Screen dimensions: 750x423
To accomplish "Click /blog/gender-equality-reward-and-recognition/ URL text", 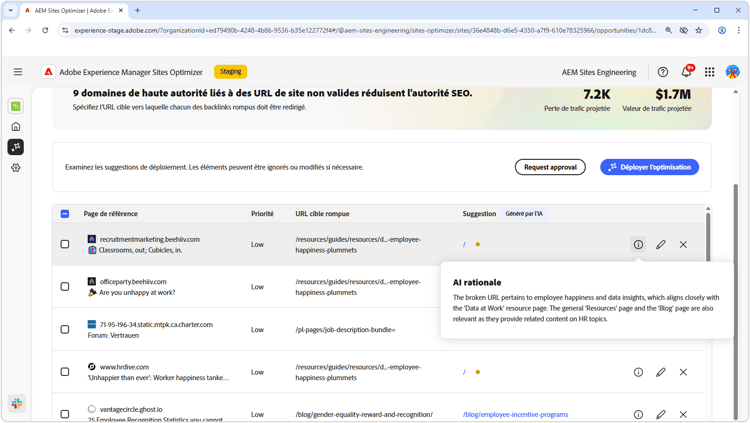I will pyautogui.click(x=364, y=414).
